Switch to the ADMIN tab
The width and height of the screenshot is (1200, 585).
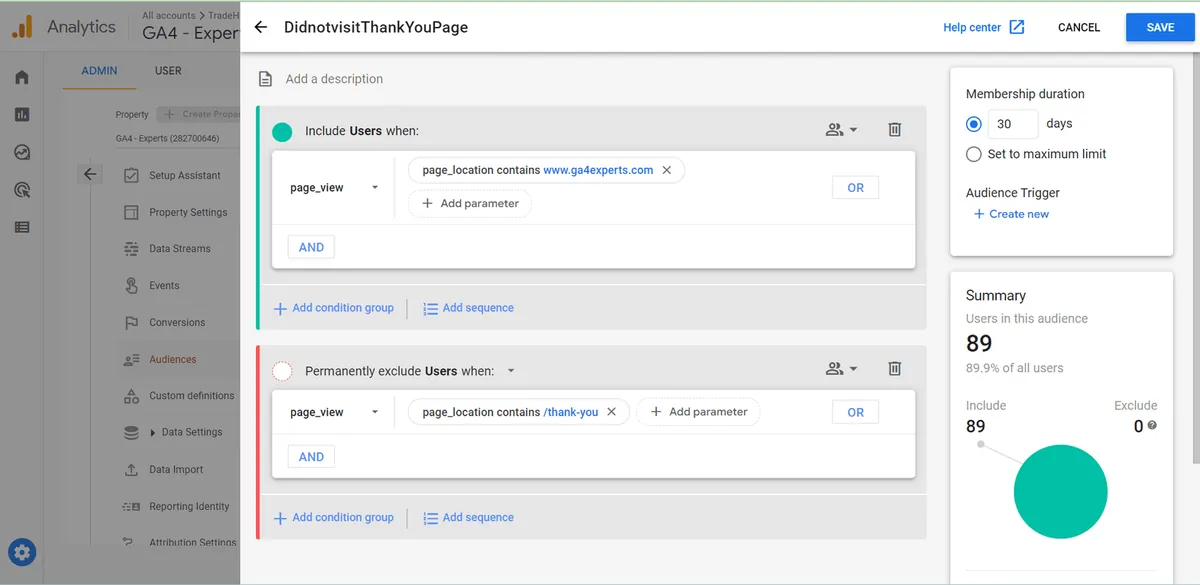click(x=99, y=71)
